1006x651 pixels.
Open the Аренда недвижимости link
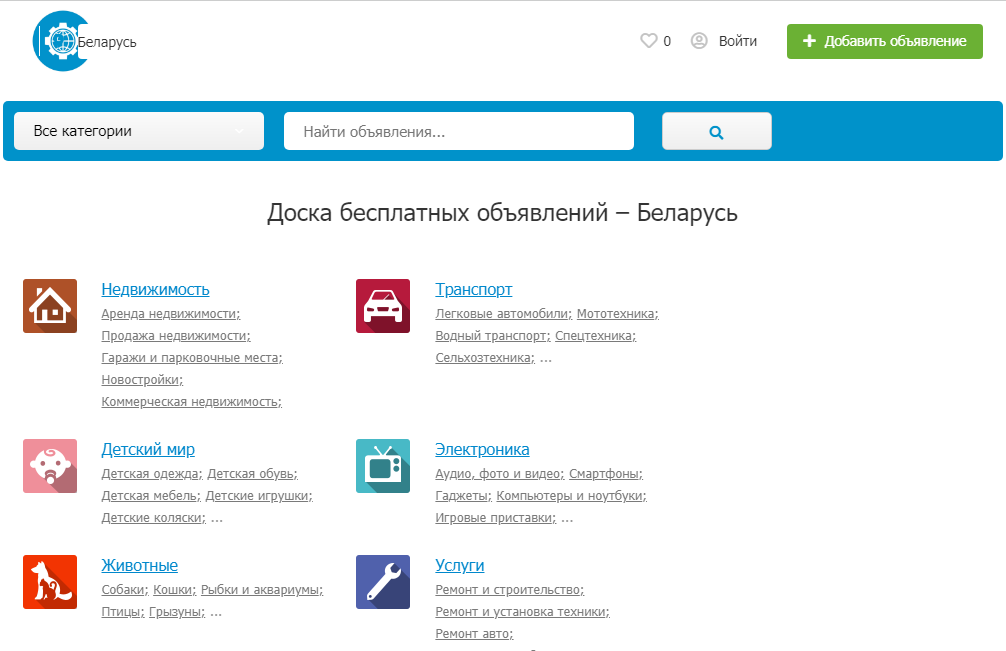pos(170,314)
